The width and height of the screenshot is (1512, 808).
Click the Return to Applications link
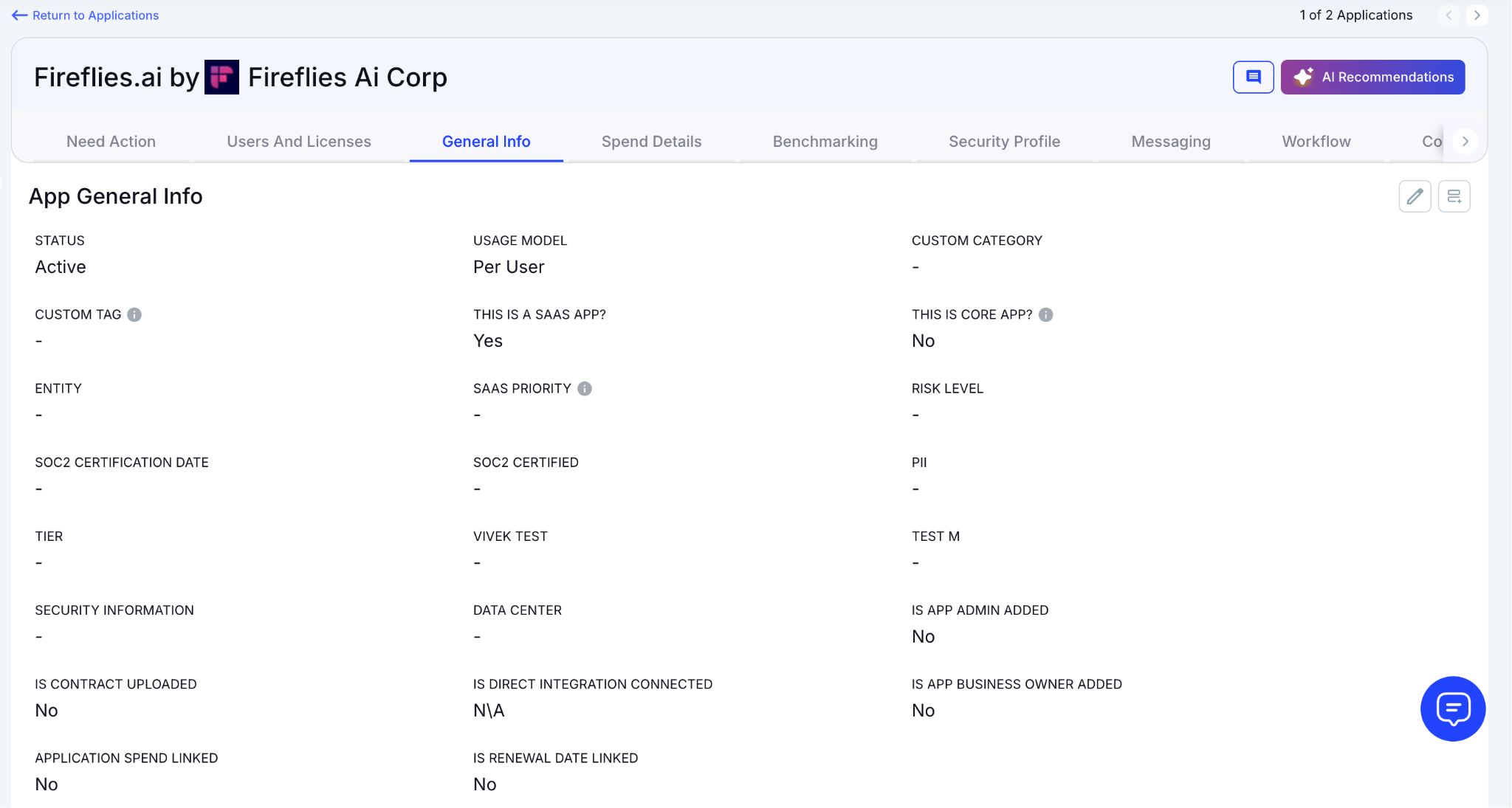click(86, 15)
